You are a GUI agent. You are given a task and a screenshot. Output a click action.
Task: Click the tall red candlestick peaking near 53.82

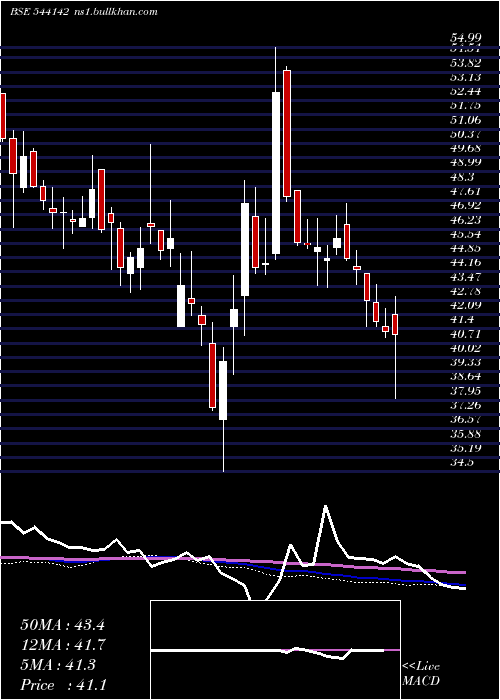pos(287,133)
